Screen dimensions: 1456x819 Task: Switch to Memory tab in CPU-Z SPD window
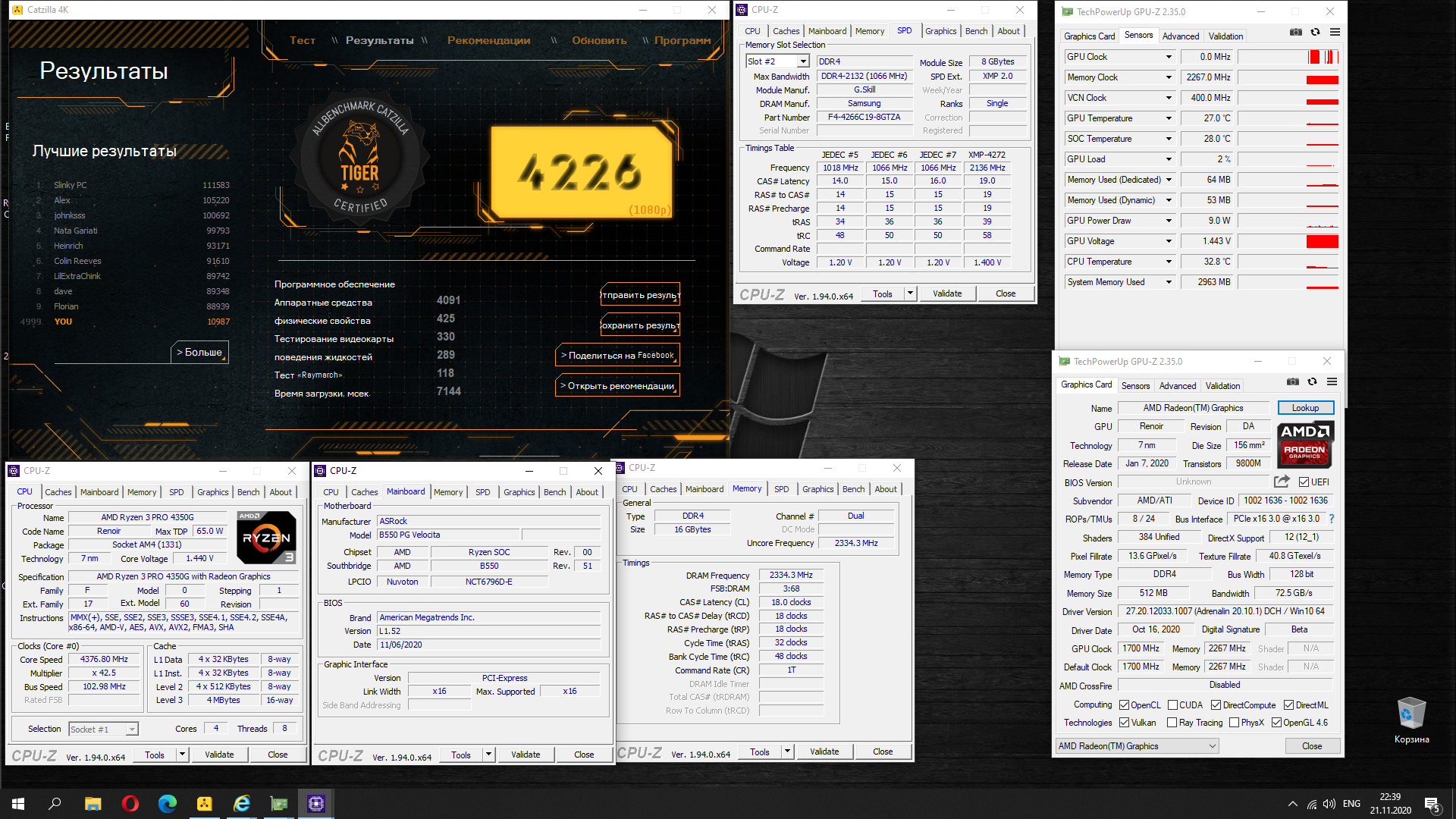pos(869,31)
